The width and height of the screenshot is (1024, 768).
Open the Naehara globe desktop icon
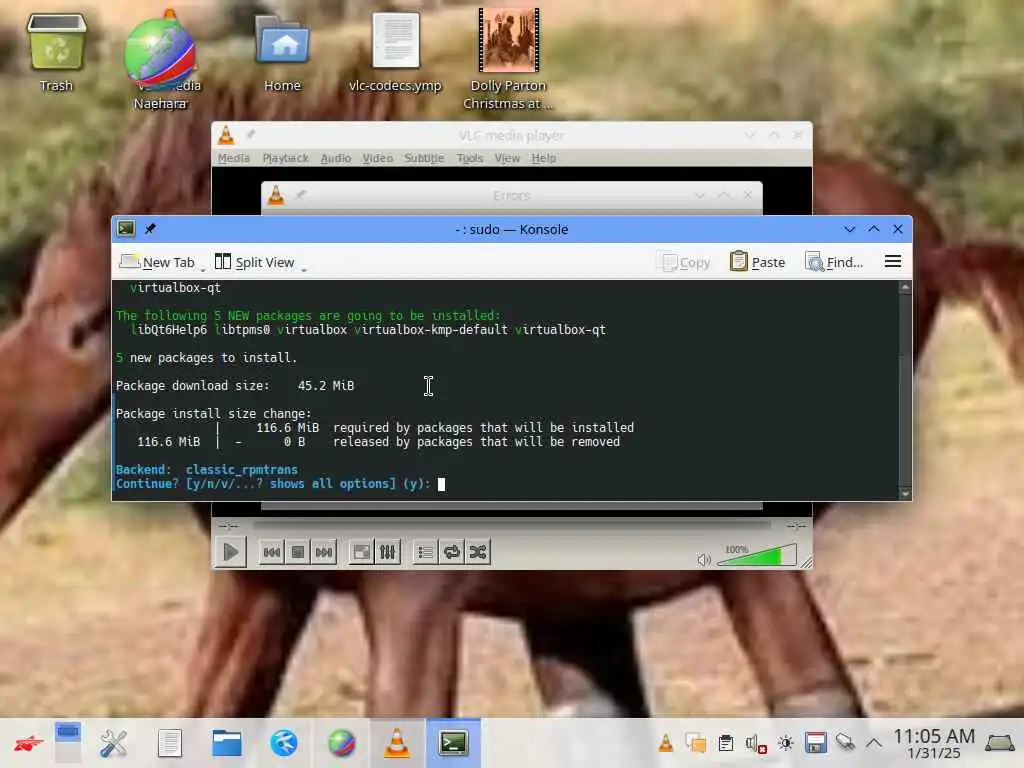point(161,60)
